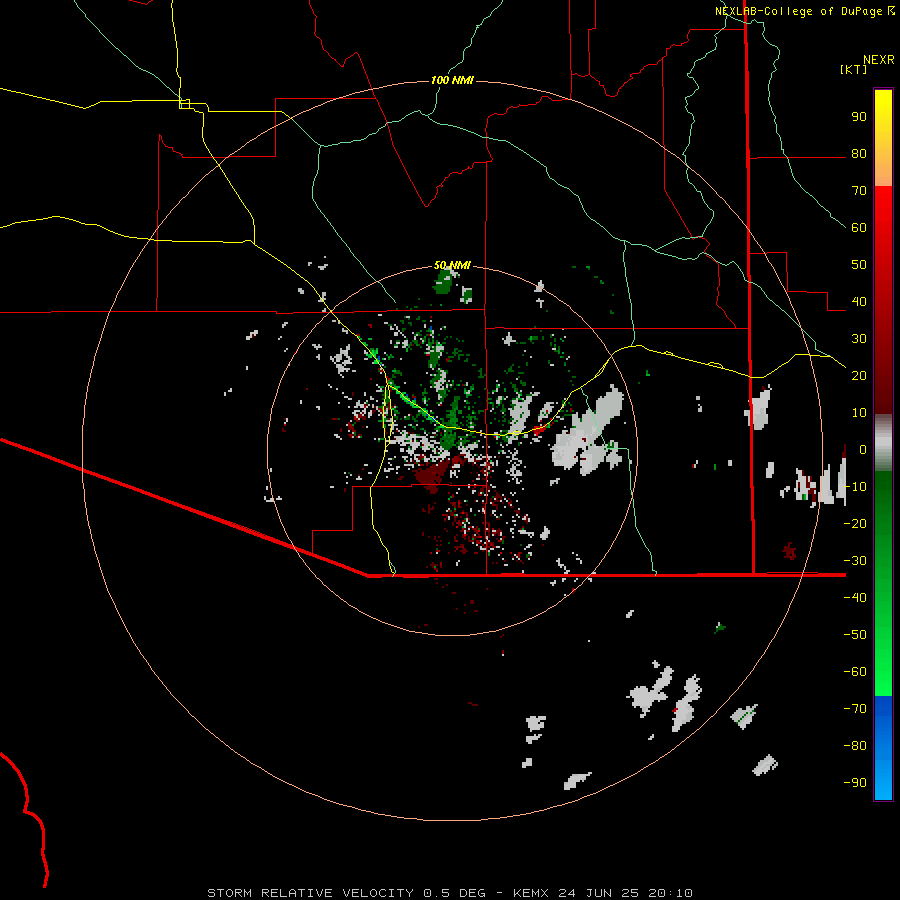Click the 30 value on the velocity scale
This screenshot has height=900, width=900.
pos(859,339)
